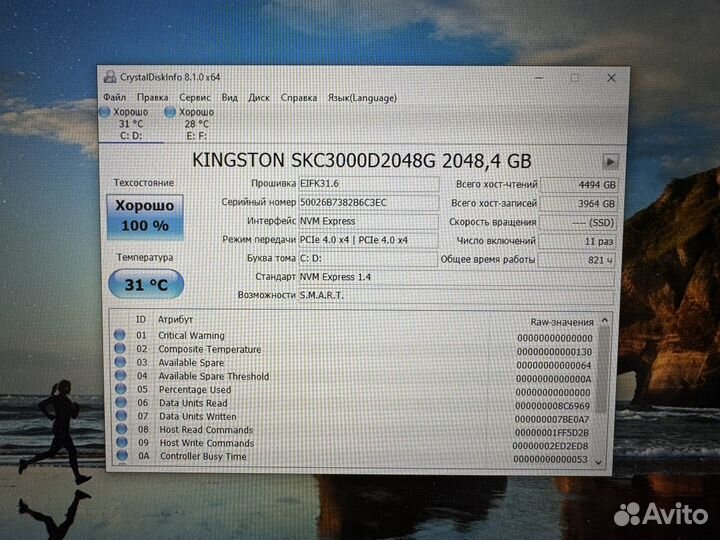Click the Стандарт field NVM Express 1.4
The height and width of the screenshot is (540, 720).
[456, 277]
